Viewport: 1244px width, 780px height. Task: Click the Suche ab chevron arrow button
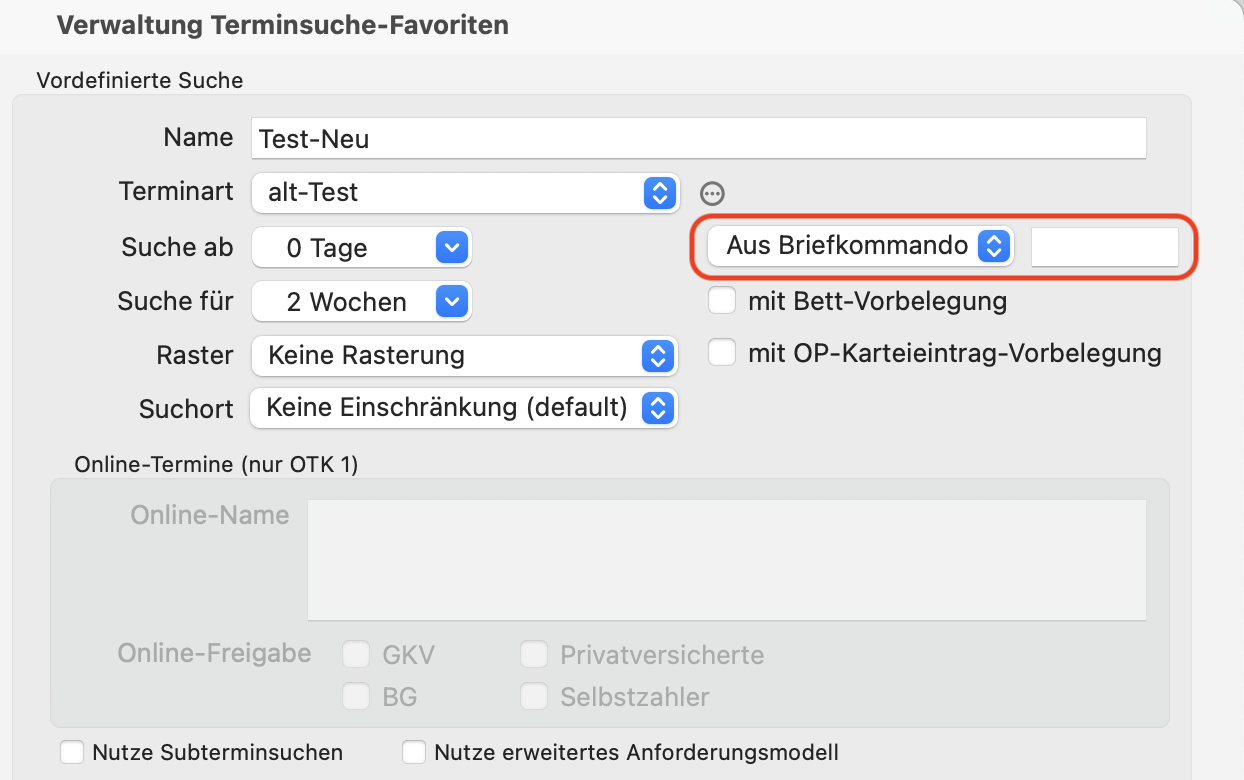pyautogui.click(x=452, y=247)
